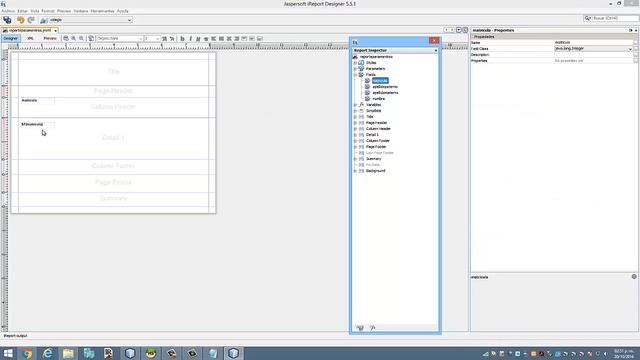Click the Description property value field

coord(593,55)
